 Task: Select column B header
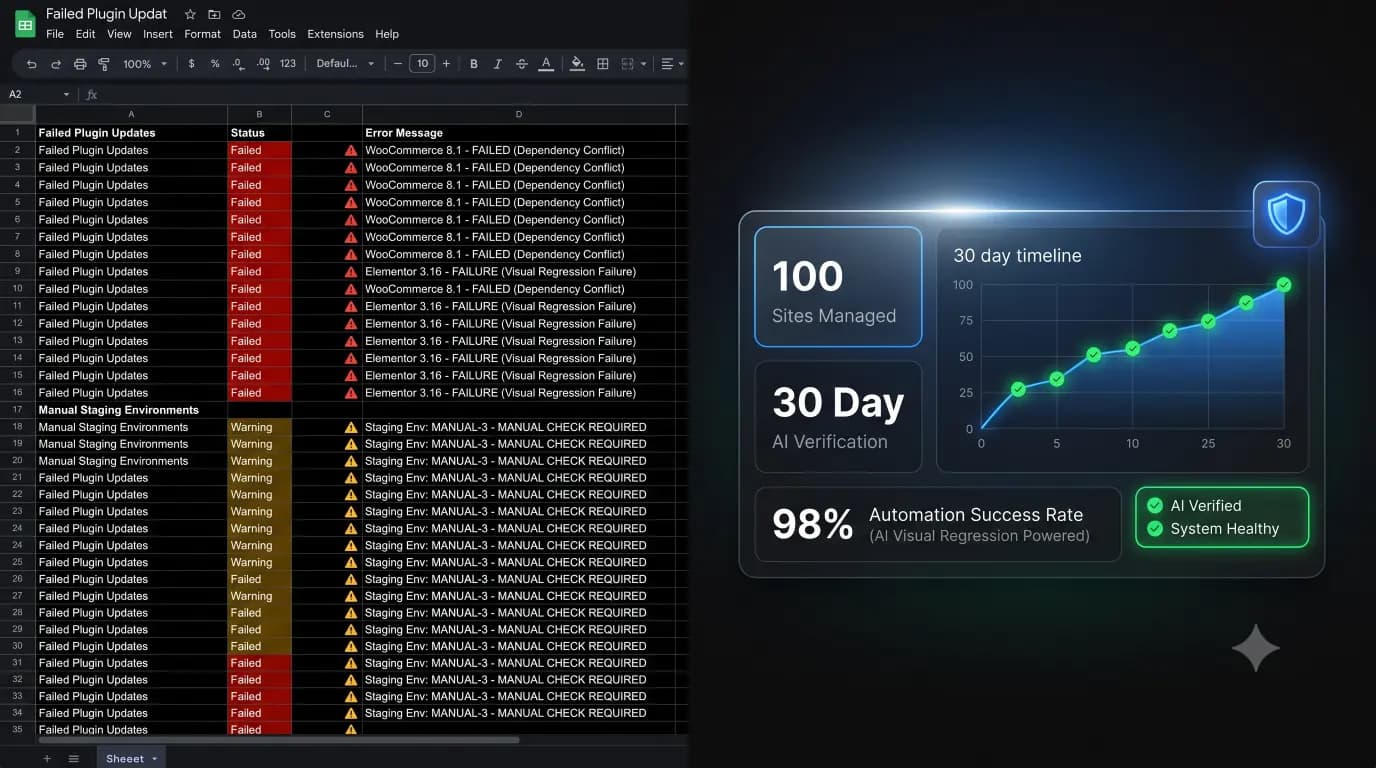click(x=259, y=114)
